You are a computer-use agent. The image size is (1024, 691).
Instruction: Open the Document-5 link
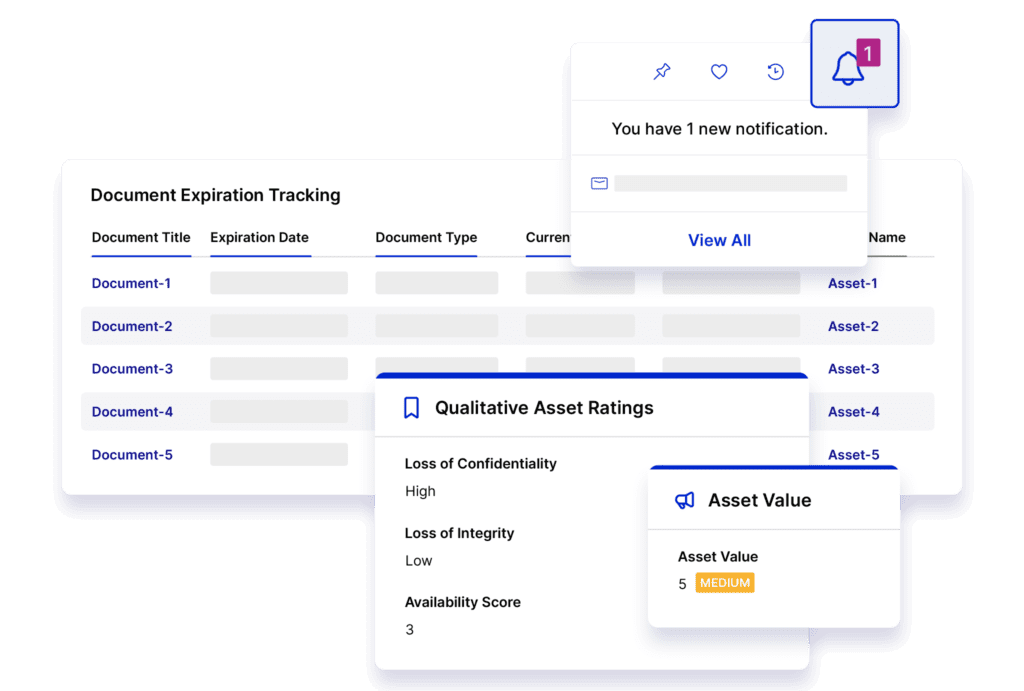pos(132,455)
